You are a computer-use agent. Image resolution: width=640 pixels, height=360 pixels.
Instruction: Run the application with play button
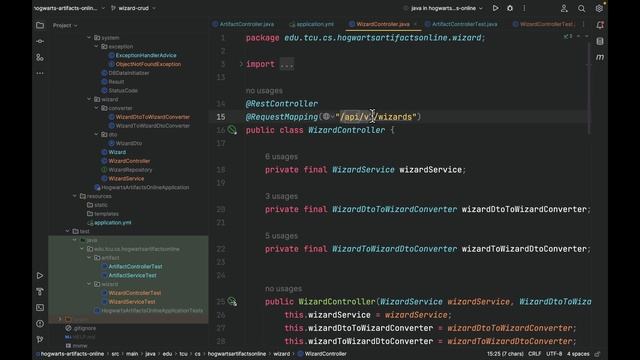(x=495, y=8)
